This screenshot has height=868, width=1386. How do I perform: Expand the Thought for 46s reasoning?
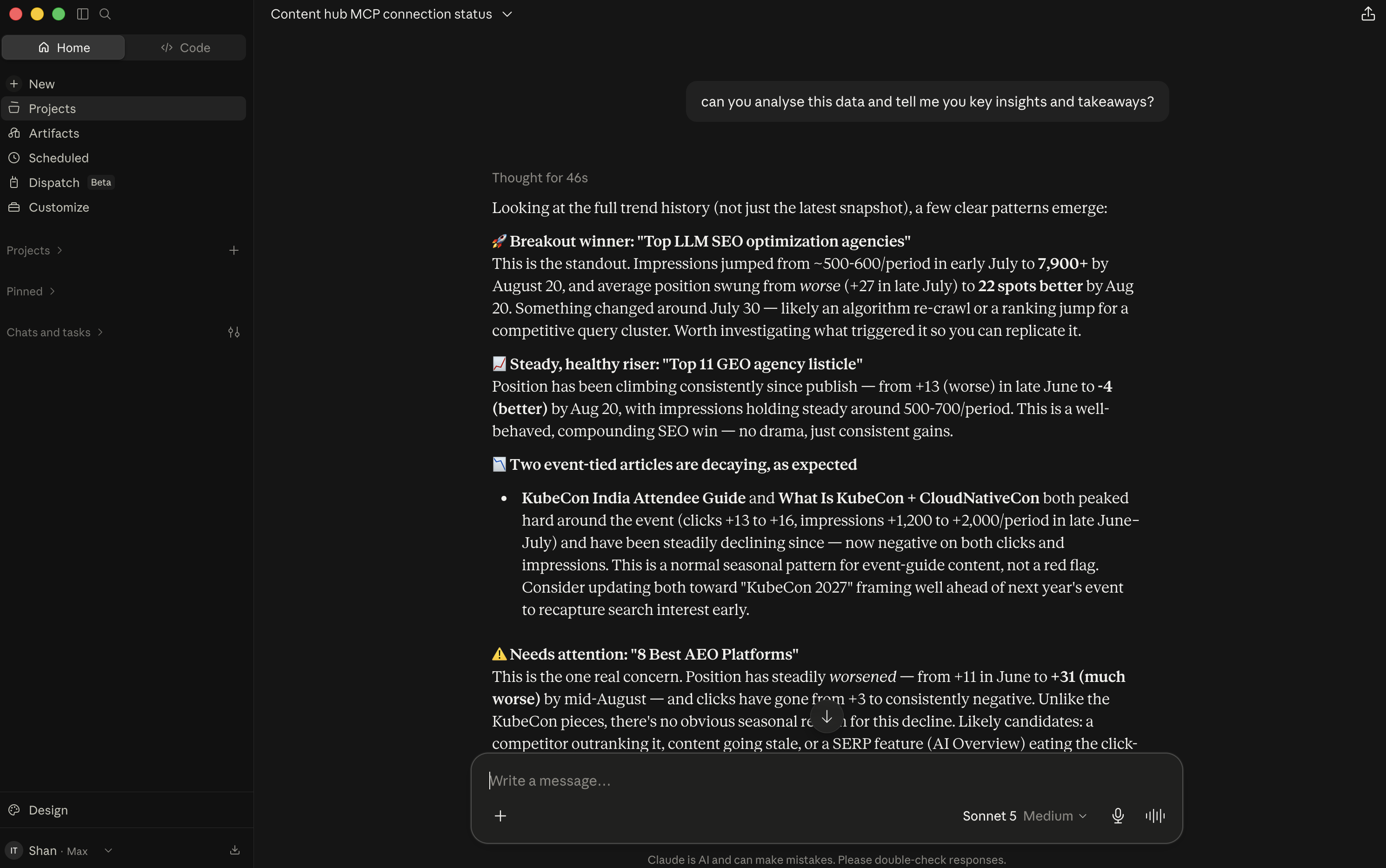540,178
